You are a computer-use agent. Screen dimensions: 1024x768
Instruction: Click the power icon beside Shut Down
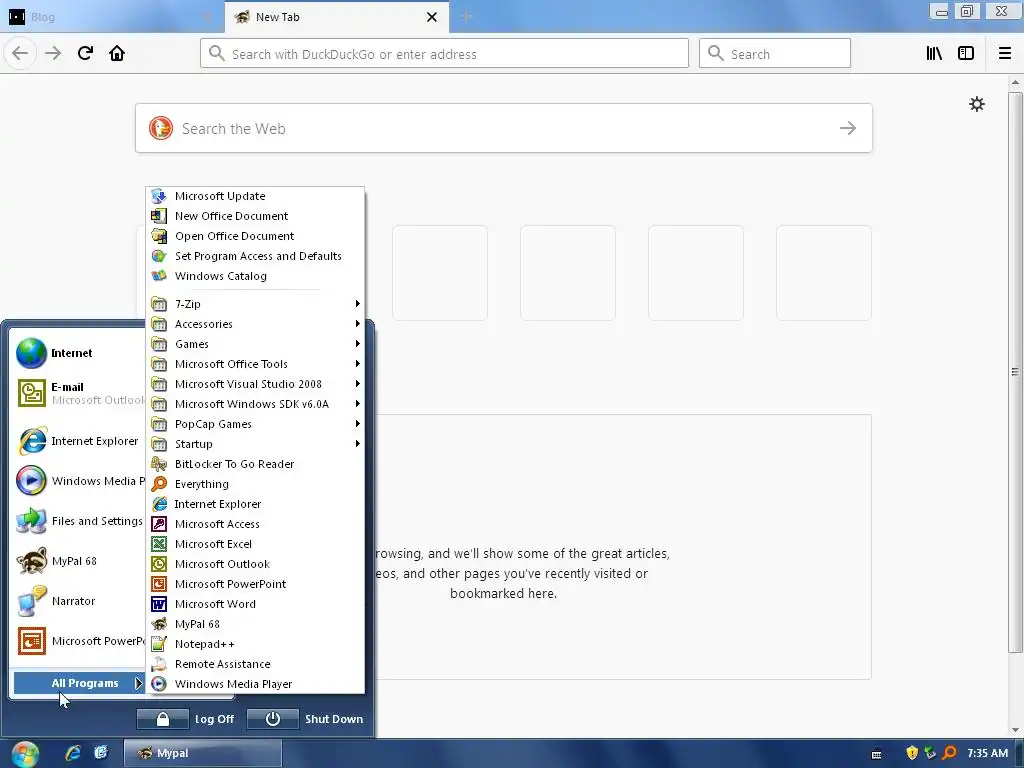272,719
